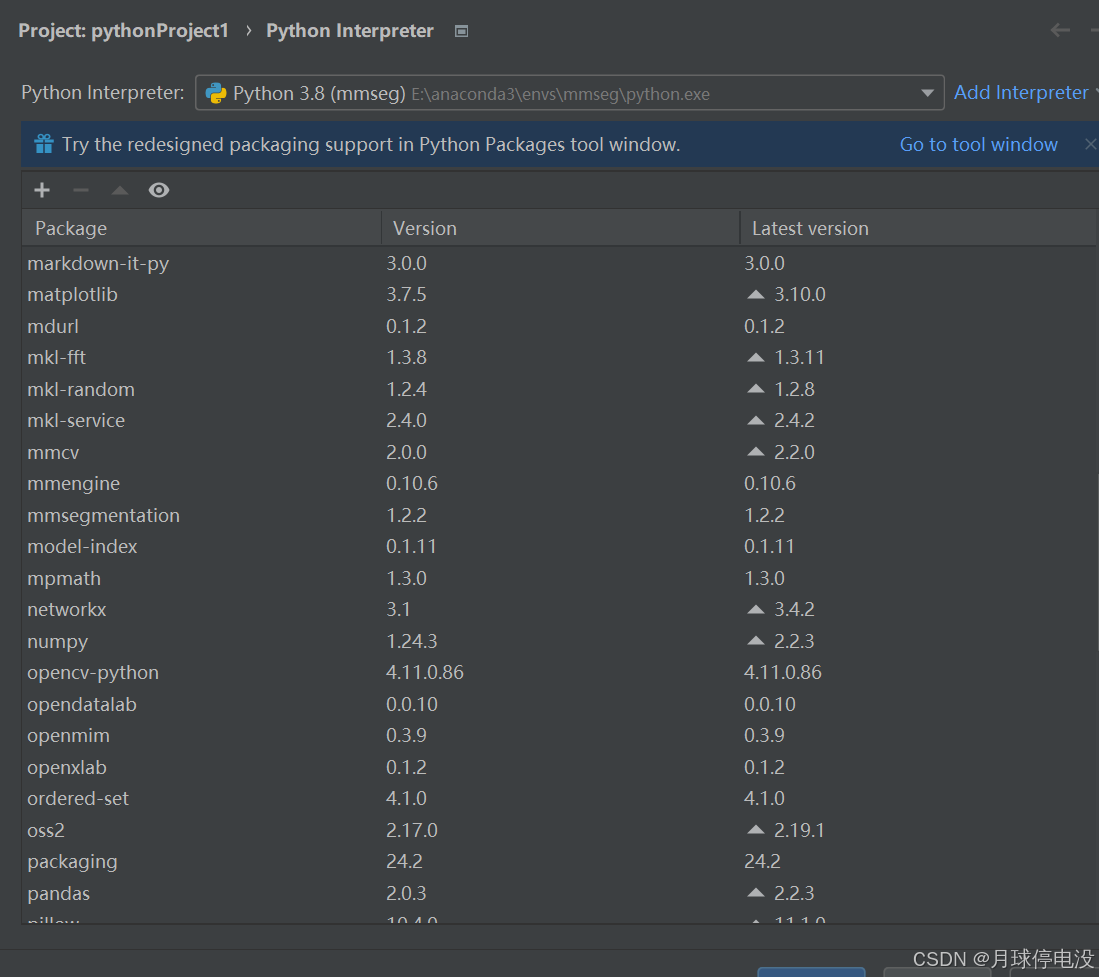Sort by the Package column header
The image size is (1099, 977).
click(x=202, y=228)
